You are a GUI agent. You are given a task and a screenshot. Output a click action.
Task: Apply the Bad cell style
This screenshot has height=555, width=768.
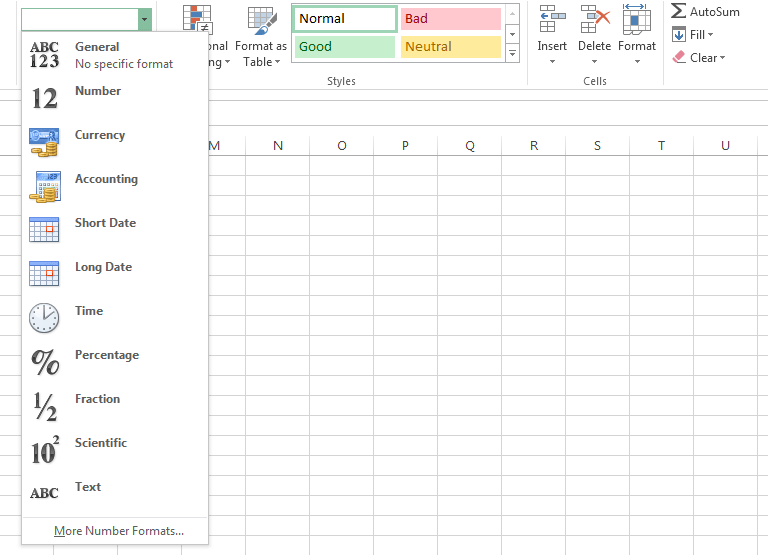point(451,19)
